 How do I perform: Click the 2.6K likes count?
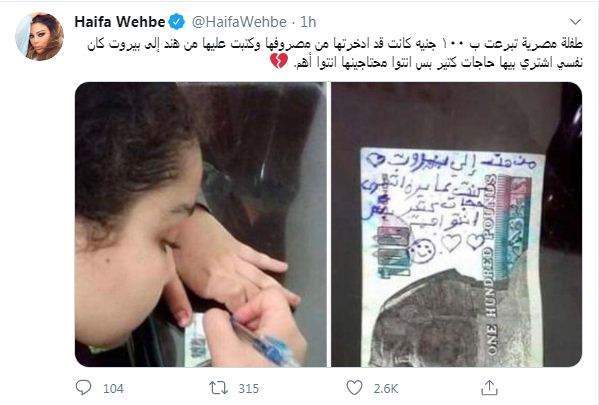[386, 389]
